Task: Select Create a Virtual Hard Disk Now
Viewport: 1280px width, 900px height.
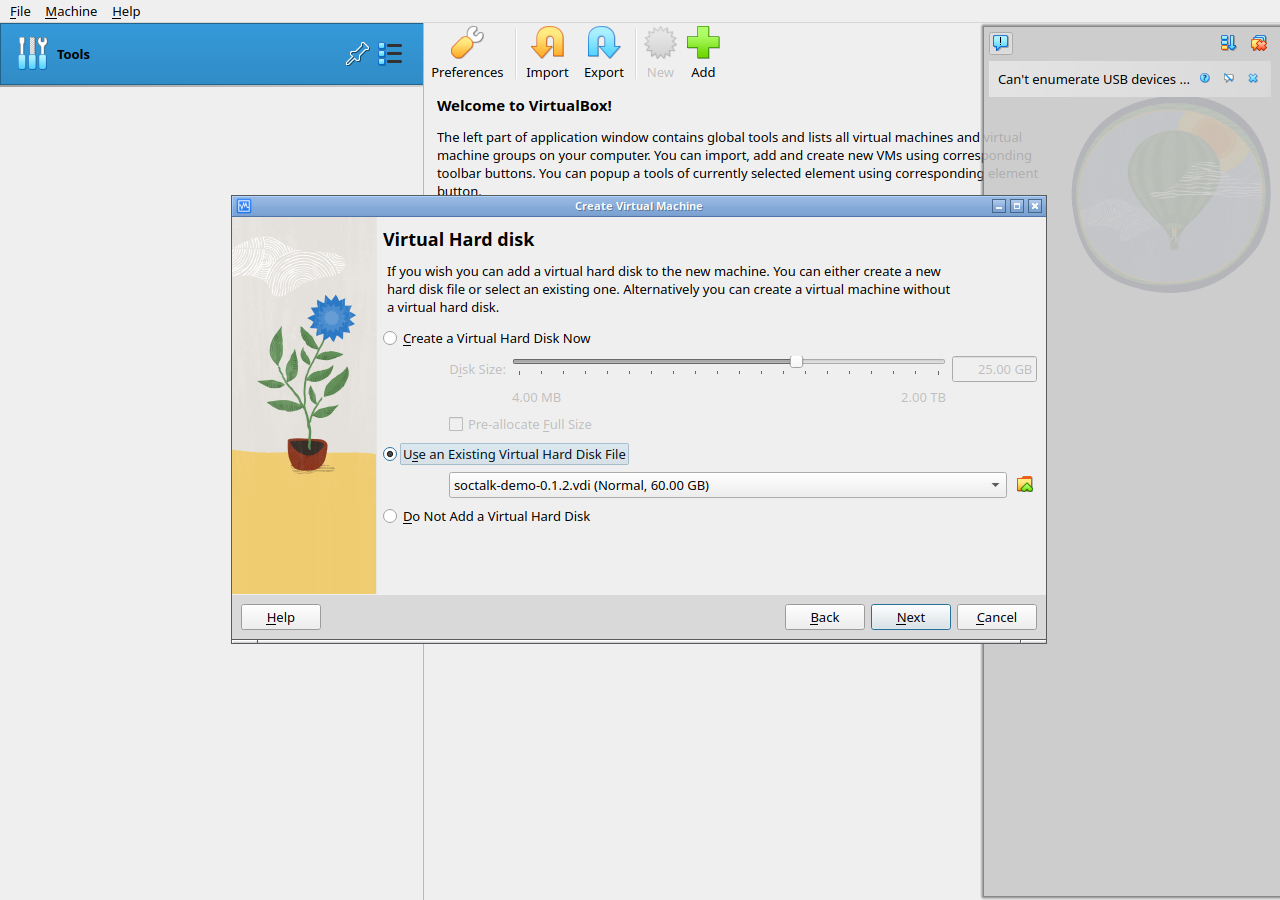Action: 487,338
